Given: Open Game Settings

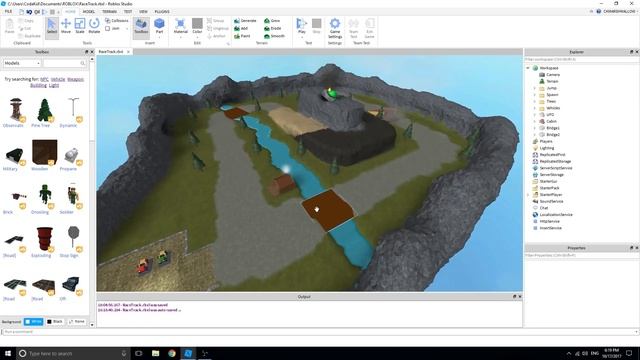Looking at the screenshot, I should click(335, 28).
